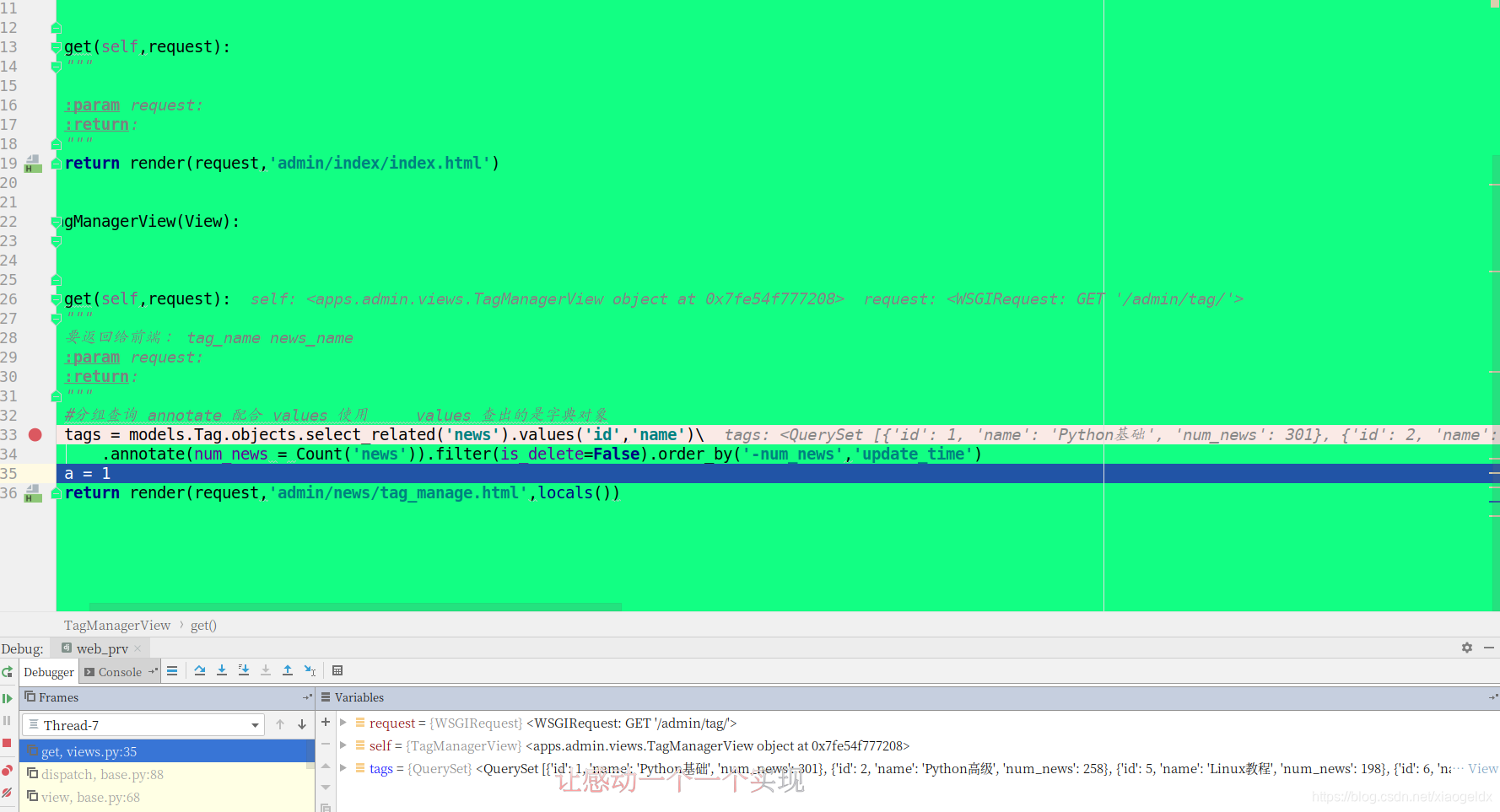Pause the running program
The width and height of the screenshot is (1500, 812).
(x=8, y=721)
